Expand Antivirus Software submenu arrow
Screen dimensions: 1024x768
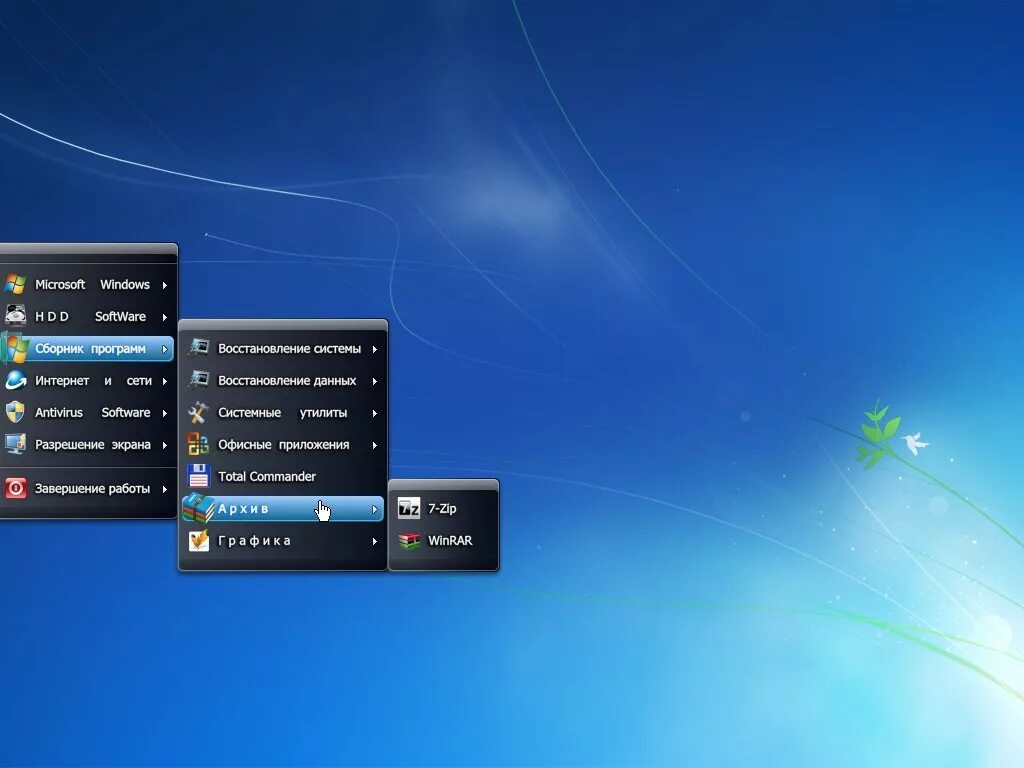click(165, 413)
